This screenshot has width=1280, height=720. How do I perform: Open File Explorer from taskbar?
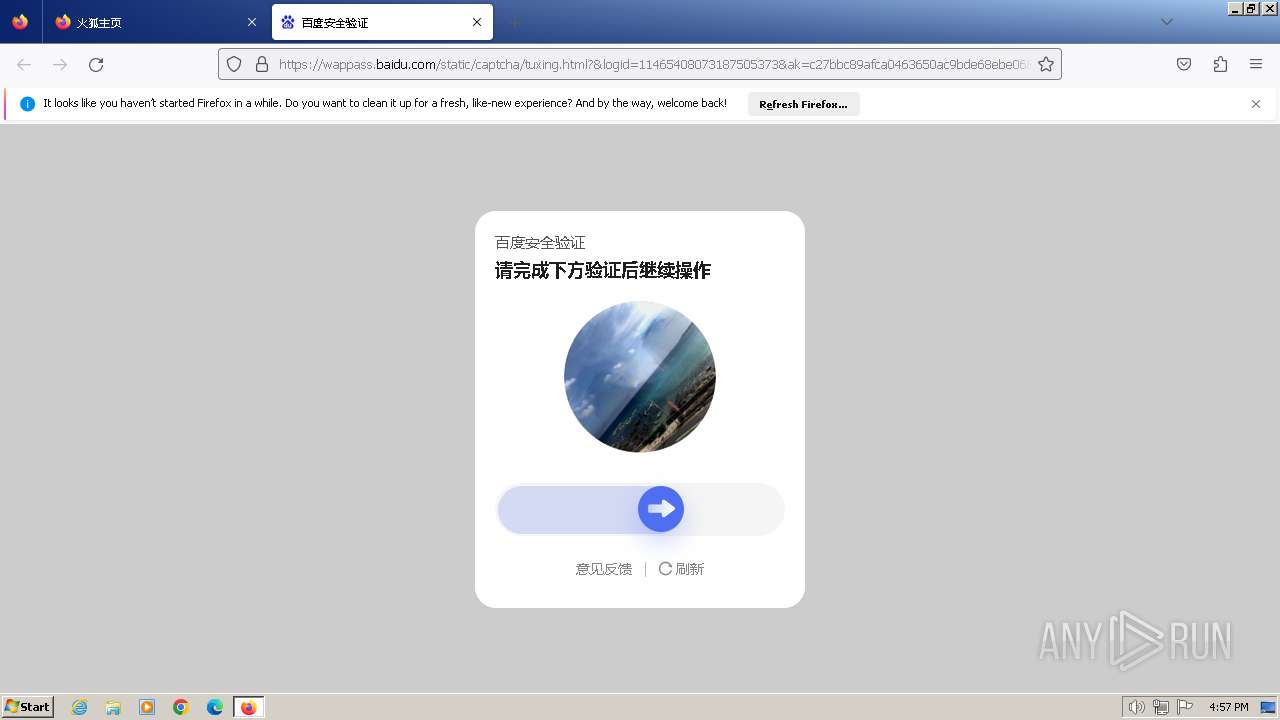(x=113, y=707)
